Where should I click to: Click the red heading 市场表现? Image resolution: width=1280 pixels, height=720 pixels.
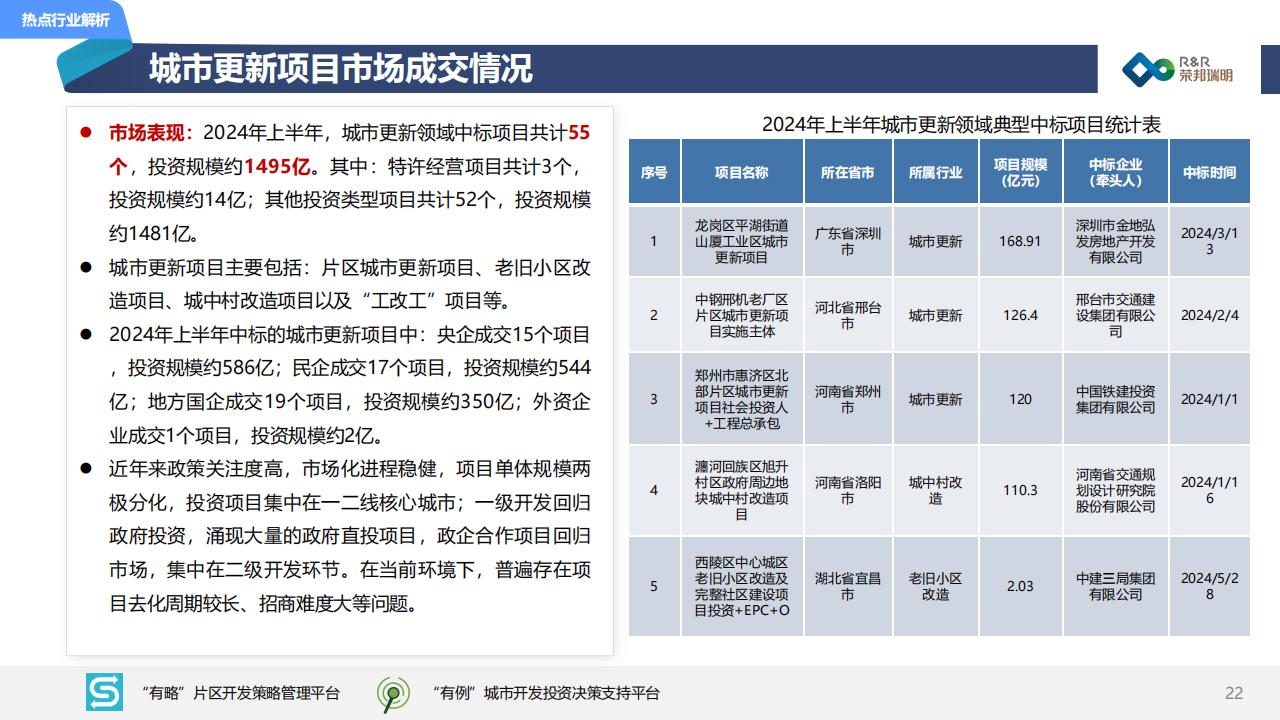150,133
